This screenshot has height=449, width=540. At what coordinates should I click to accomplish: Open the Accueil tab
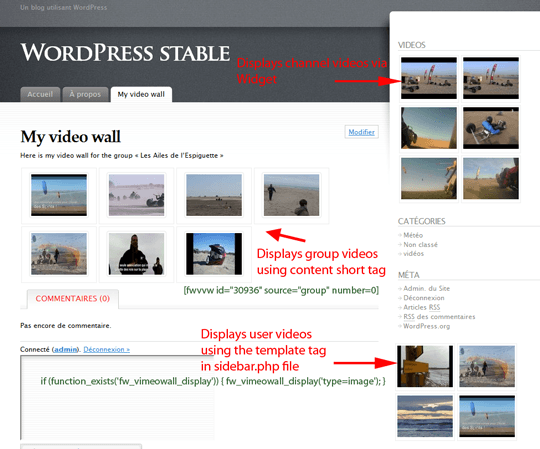pyautogui.click(x=40, y=94)
